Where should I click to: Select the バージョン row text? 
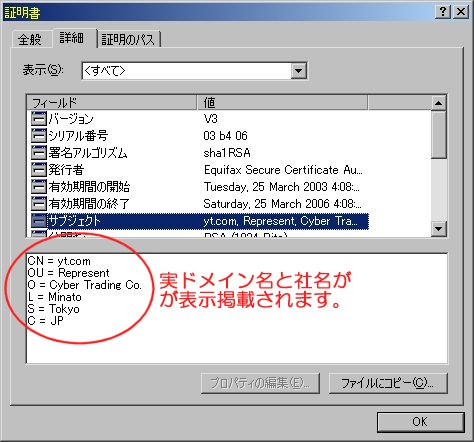71,119
